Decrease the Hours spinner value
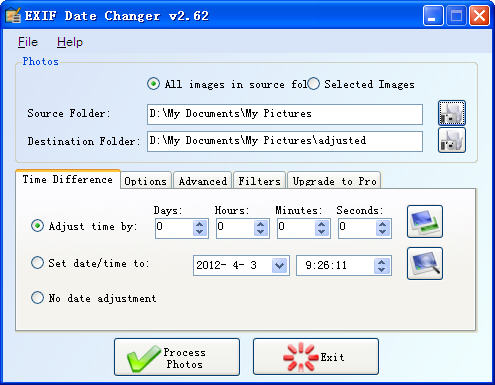495x385 pixels. pyautogui.click(x=261, y=232)
